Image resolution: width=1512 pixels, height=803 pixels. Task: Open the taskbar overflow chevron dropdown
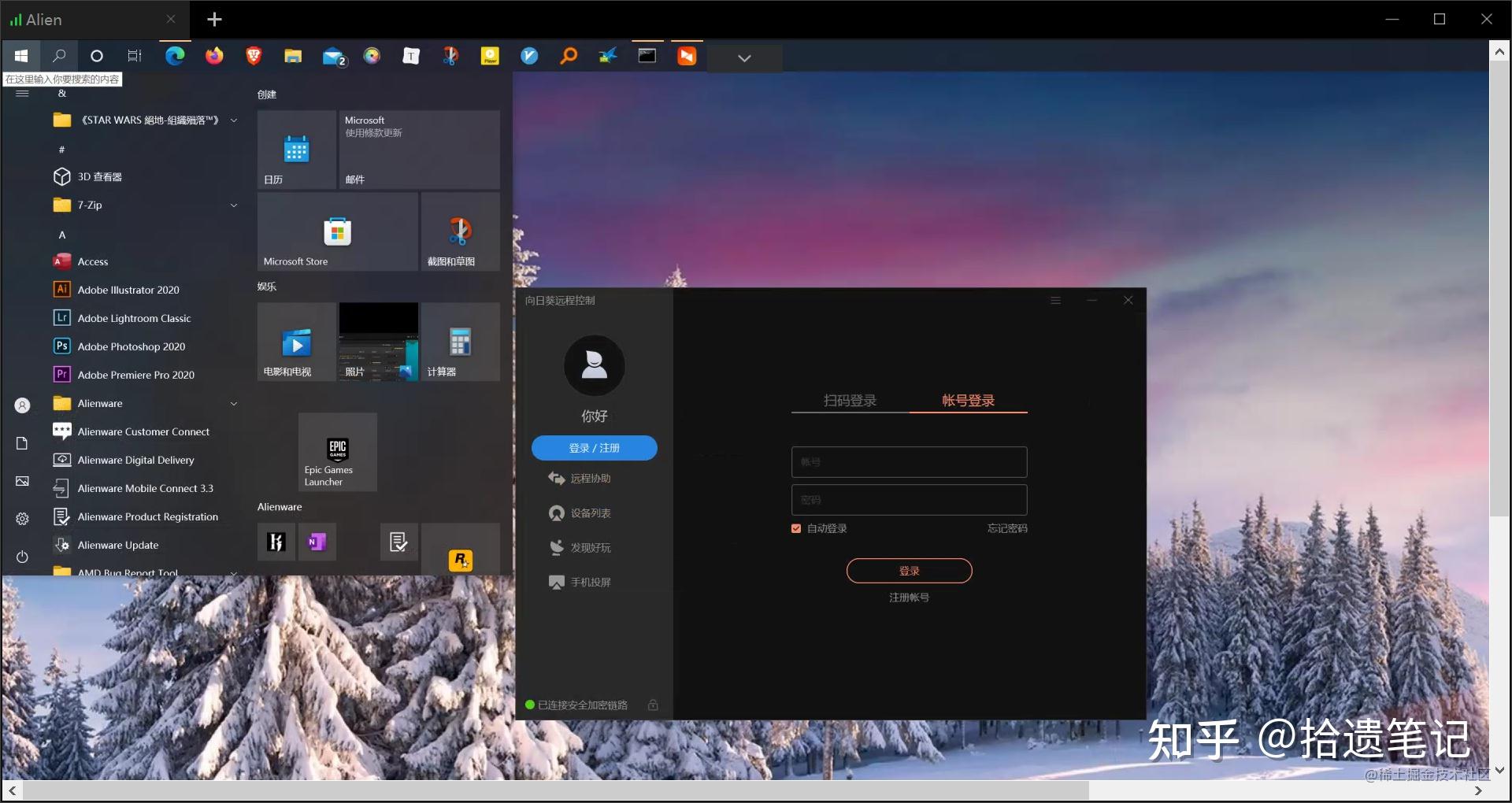coord(744,57)
